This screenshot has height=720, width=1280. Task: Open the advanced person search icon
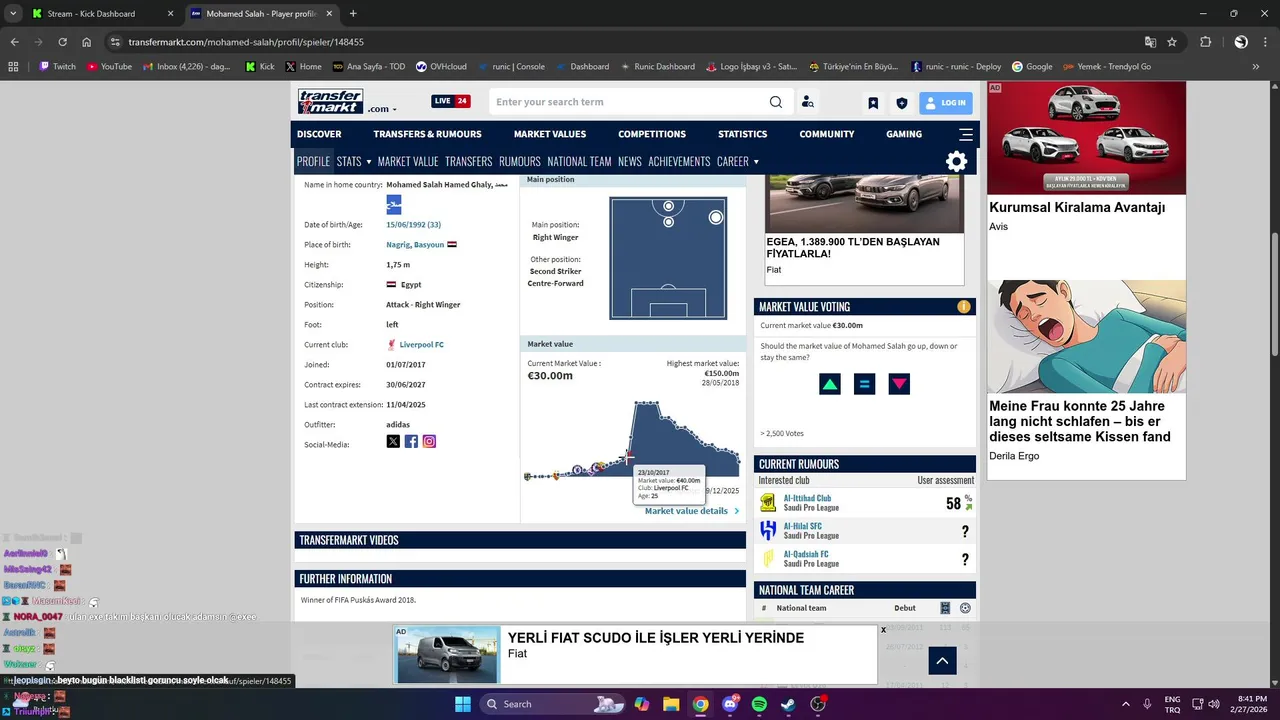808,102
